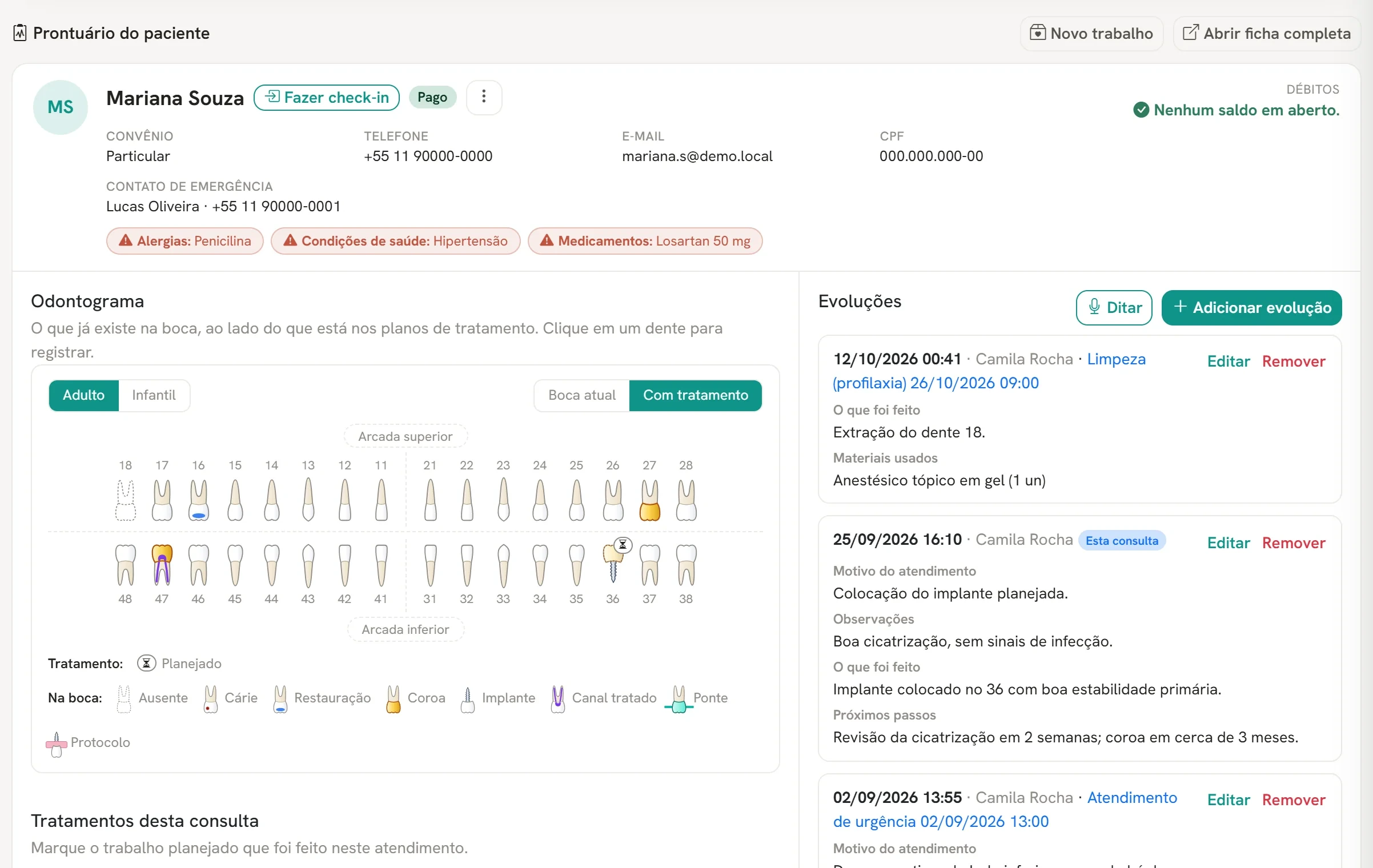The height and width of the screenshot is (868, 1373).
Task: Click missing tooth 18 in odontogram
Action: (126, 500)
